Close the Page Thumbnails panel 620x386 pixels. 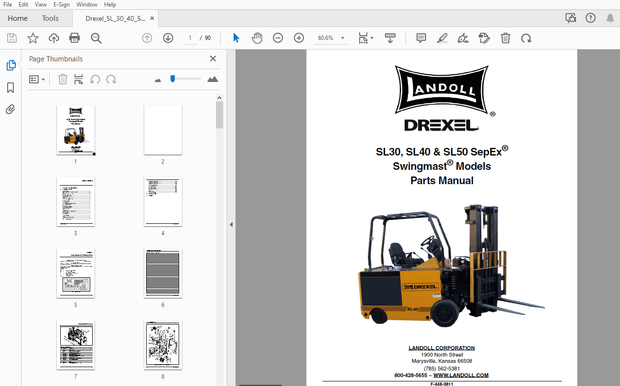click(213, 59)
